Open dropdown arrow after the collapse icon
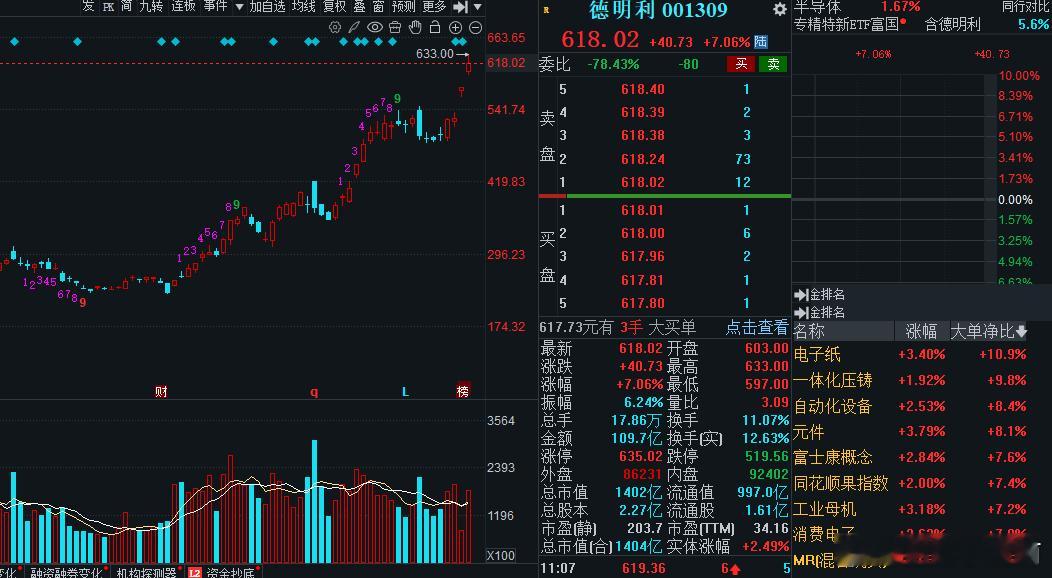 pos(478,7)
